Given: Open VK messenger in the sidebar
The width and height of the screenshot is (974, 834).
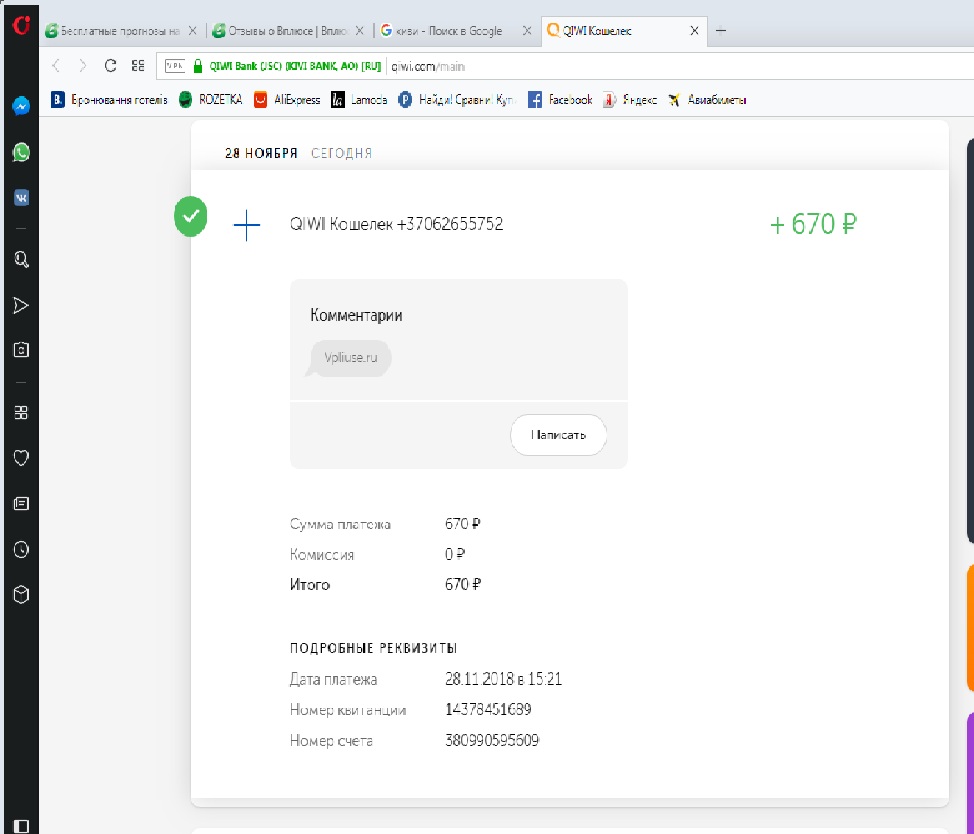Looking at the screenshot, I should (x=21, y=197).
